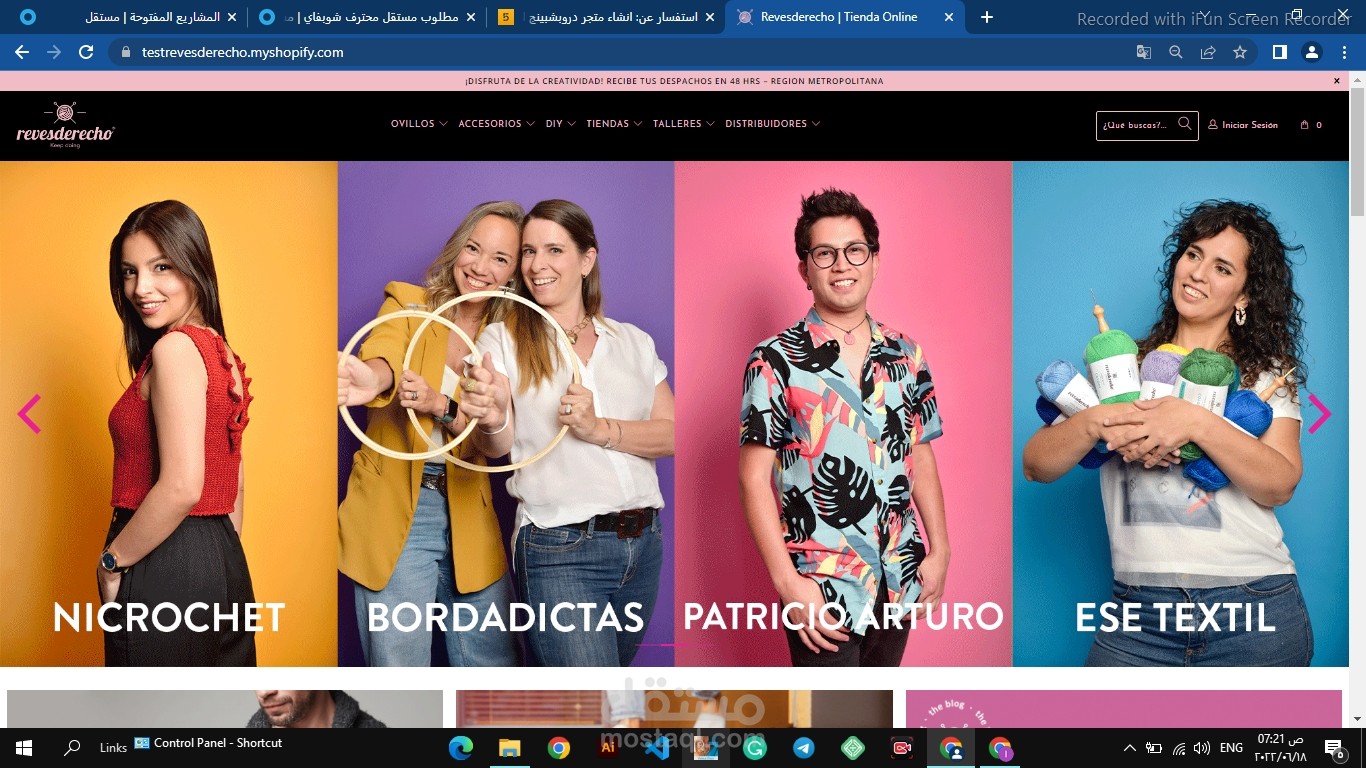
Task: Launch Microsoft Edge from the taskbar
Action: (x=461, y=747)
